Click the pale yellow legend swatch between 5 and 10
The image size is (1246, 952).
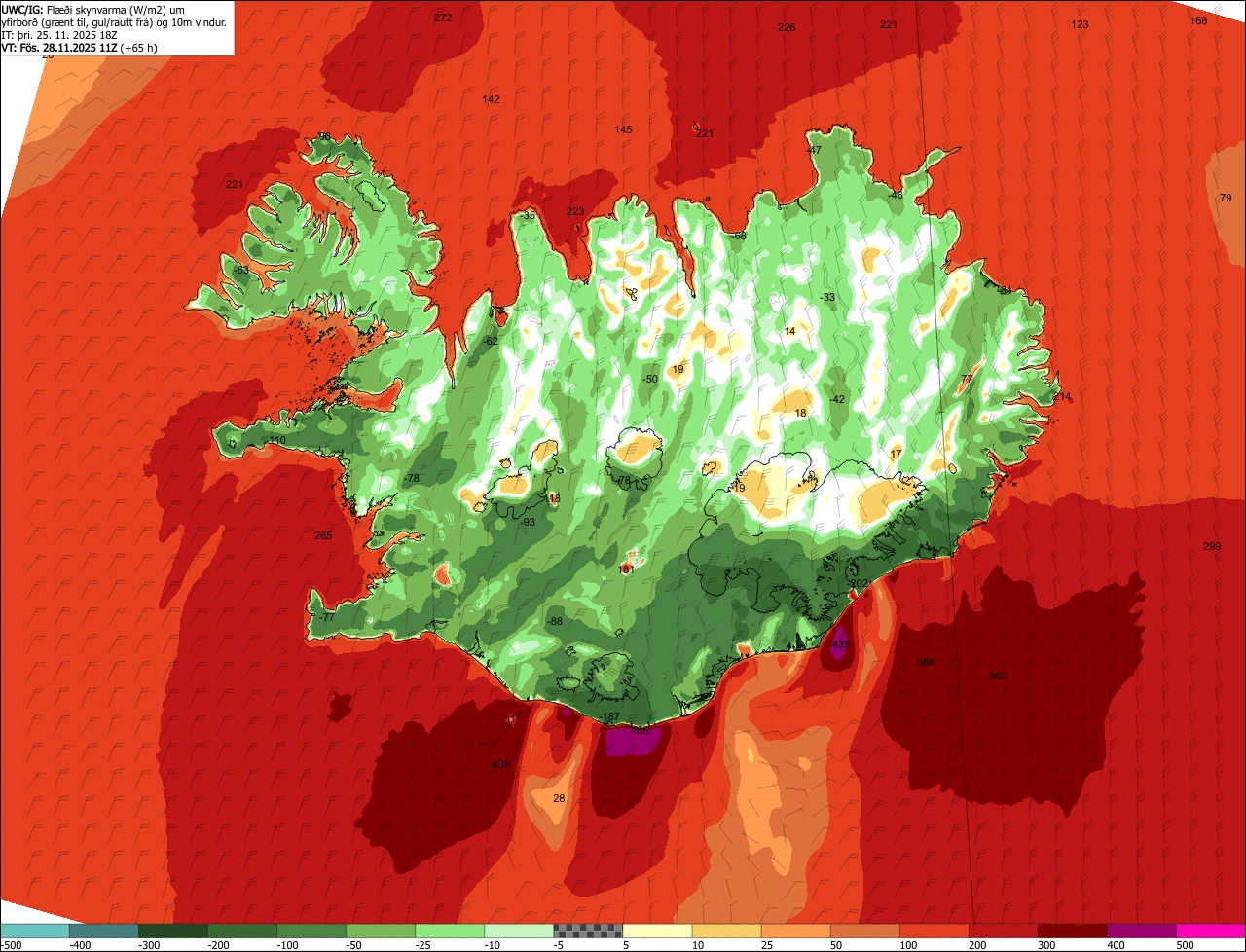point(657,931)
